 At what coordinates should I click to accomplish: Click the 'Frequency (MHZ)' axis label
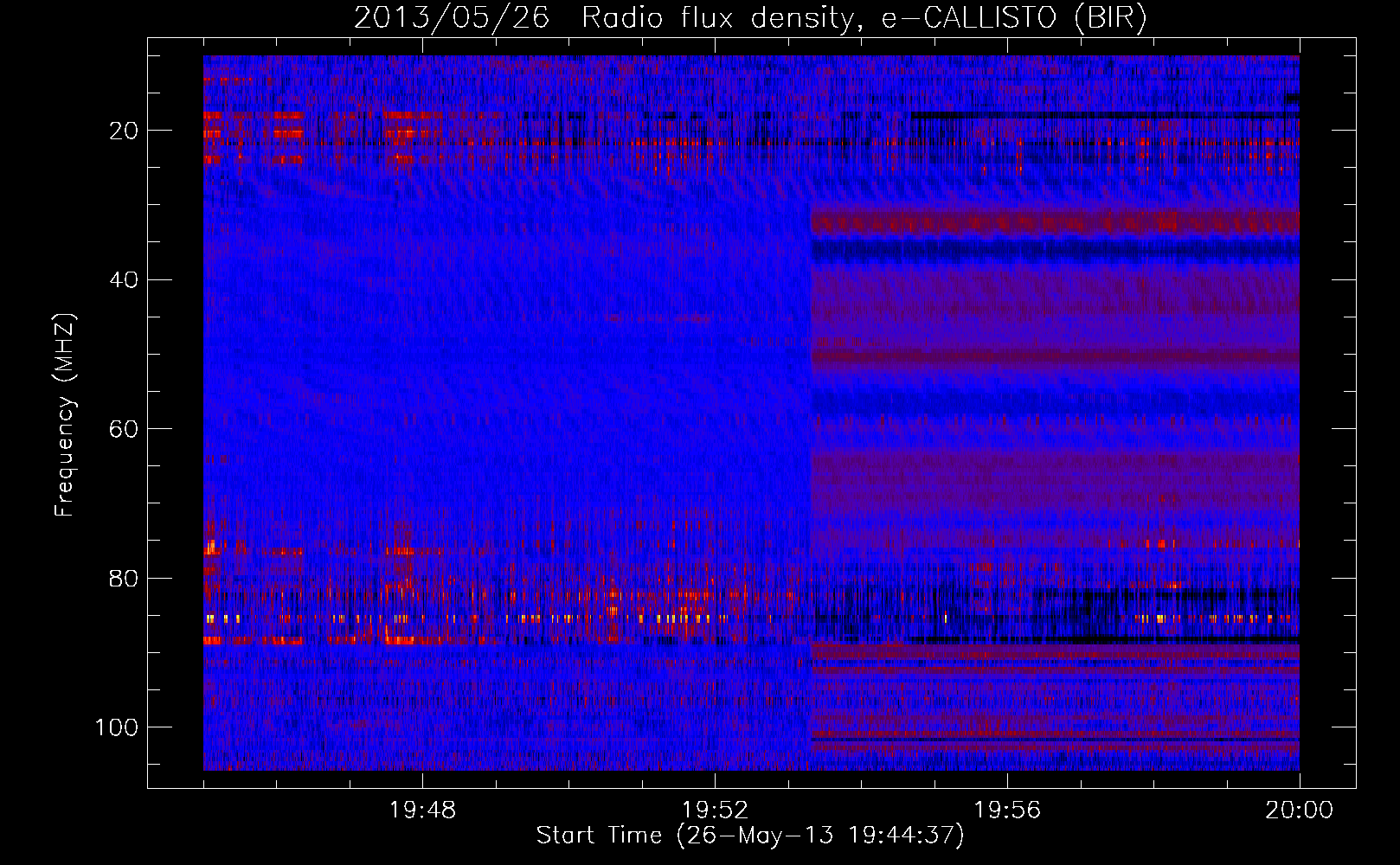click(65, 415)
